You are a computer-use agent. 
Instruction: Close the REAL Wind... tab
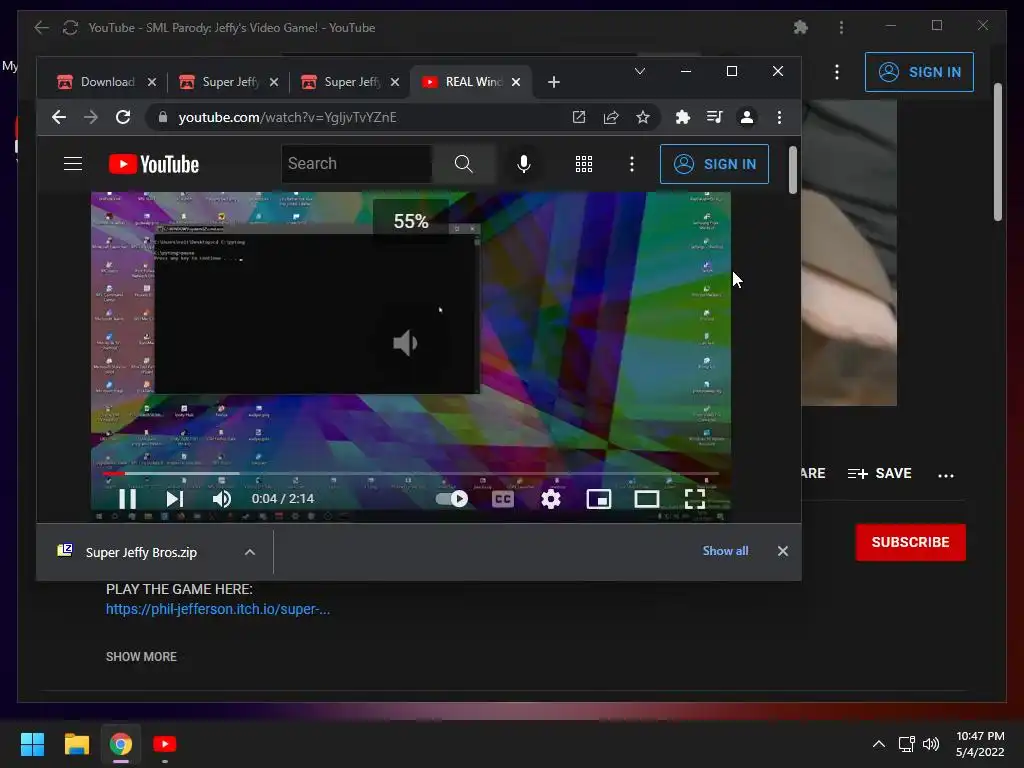pyautogui.click(x=516, y=82)
